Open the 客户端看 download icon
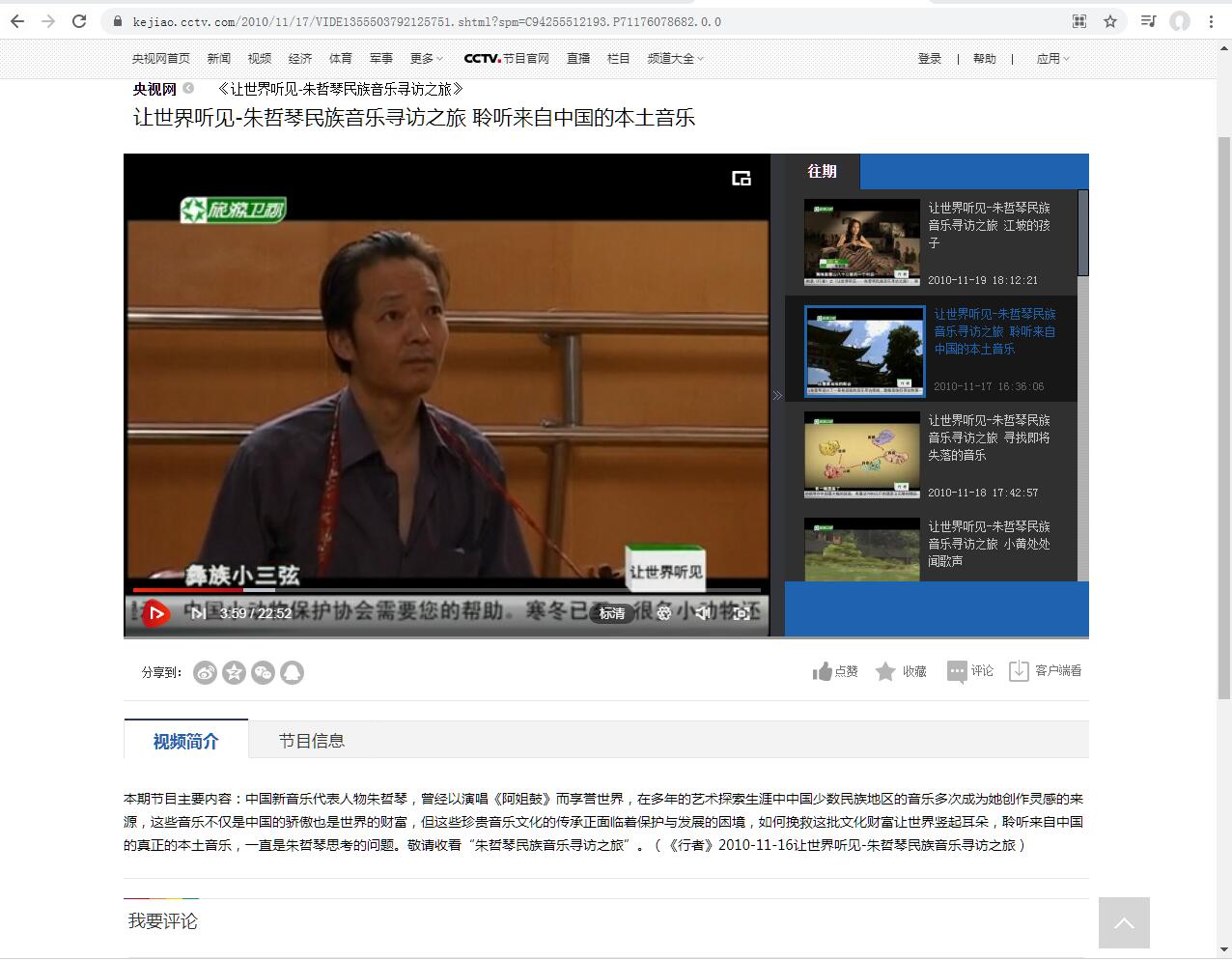 tap(1019, 671)
